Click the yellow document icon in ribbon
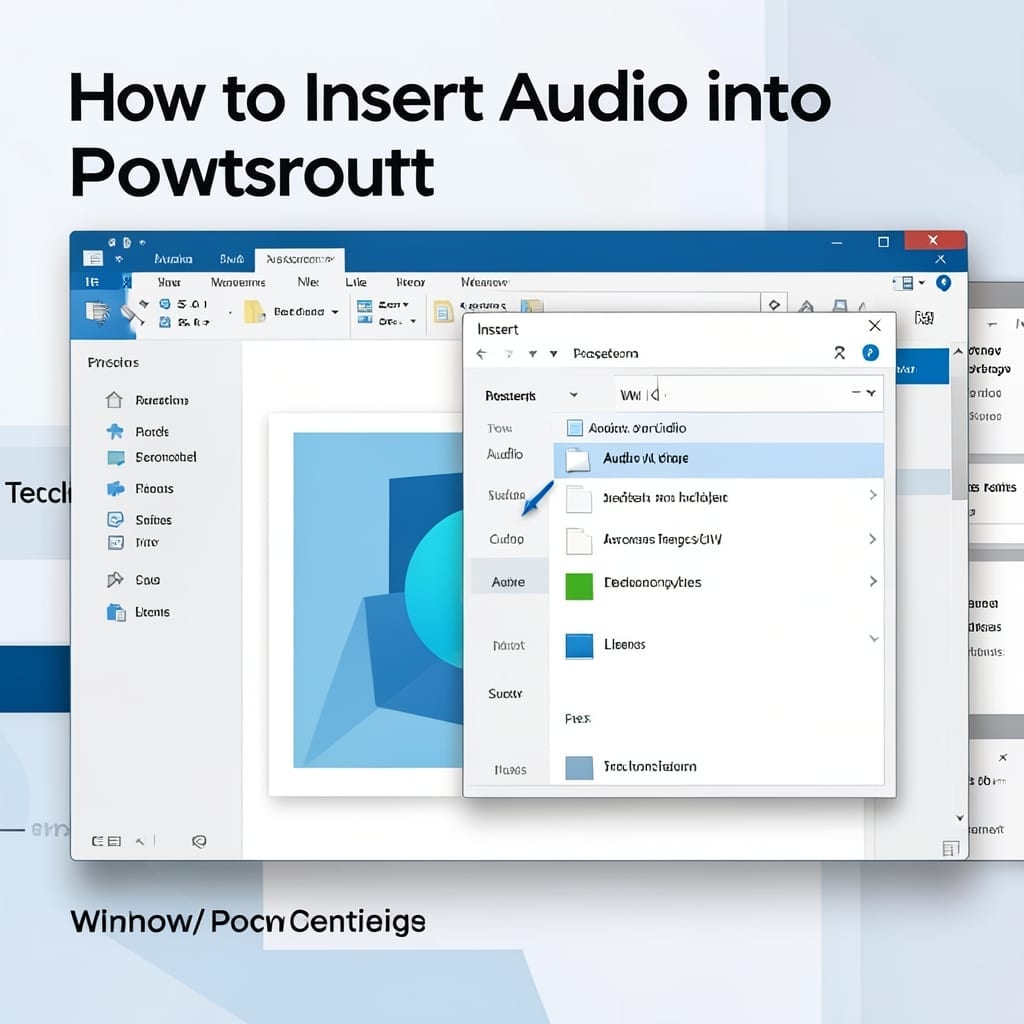Image resolution: width=1024 pixels, height=1024 pixels. point(444,312)
